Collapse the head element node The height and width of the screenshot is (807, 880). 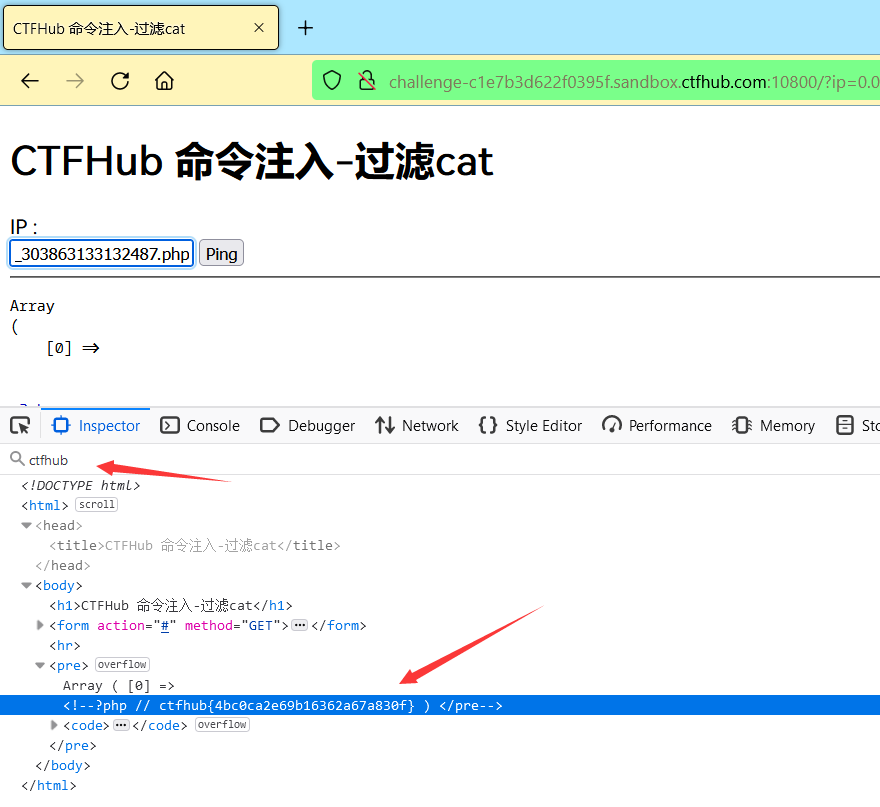pyautogui.click(x=26, y=525)
